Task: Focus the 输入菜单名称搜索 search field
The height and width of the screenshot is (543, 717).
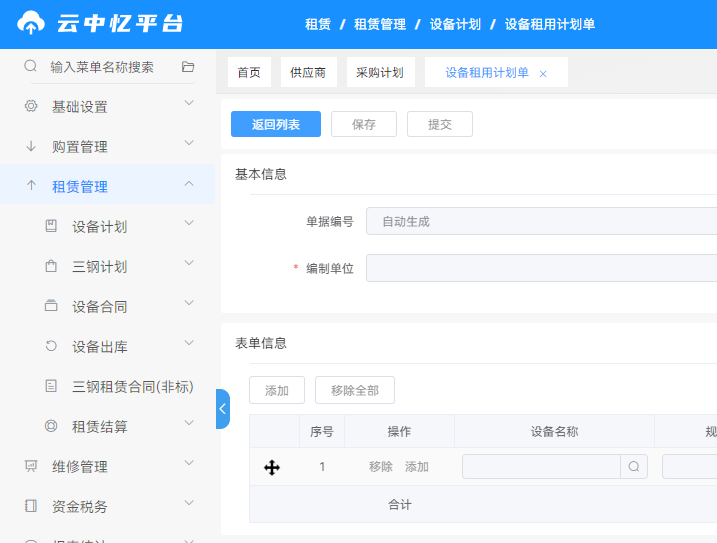Action: (102, 67)
